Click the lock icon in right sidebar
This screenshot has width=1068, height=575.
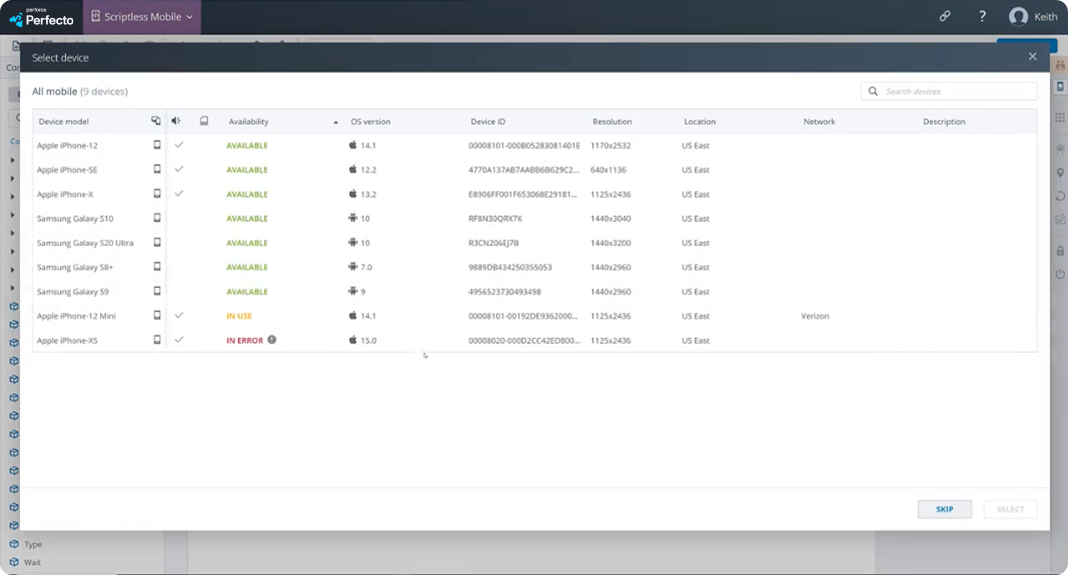point(1061,251)
